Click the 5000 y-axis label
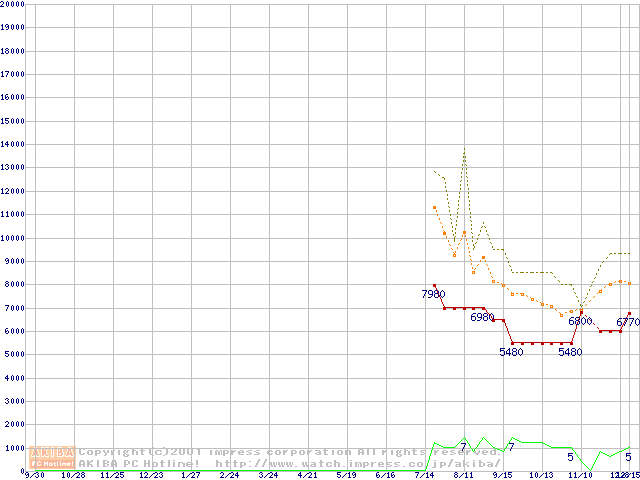The width and height of the screenshot is (640, 480). (x=16, y=355)
